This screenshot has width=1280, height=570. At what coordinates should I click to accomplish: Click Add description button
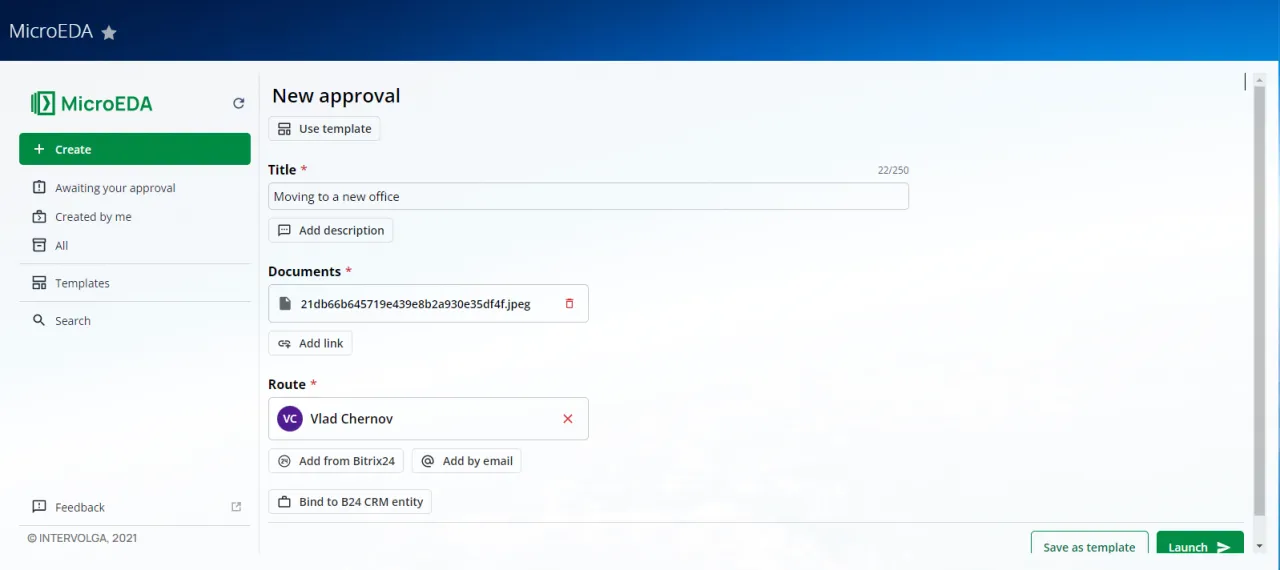click(331, 230)
